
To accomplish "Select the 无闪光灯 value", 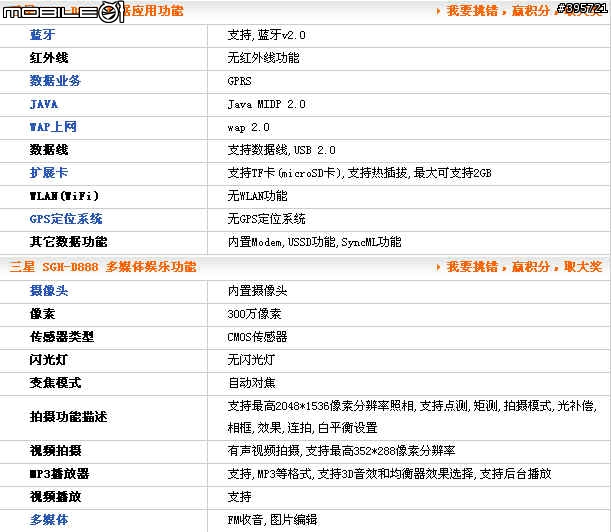I will click(x=251, y=359).
